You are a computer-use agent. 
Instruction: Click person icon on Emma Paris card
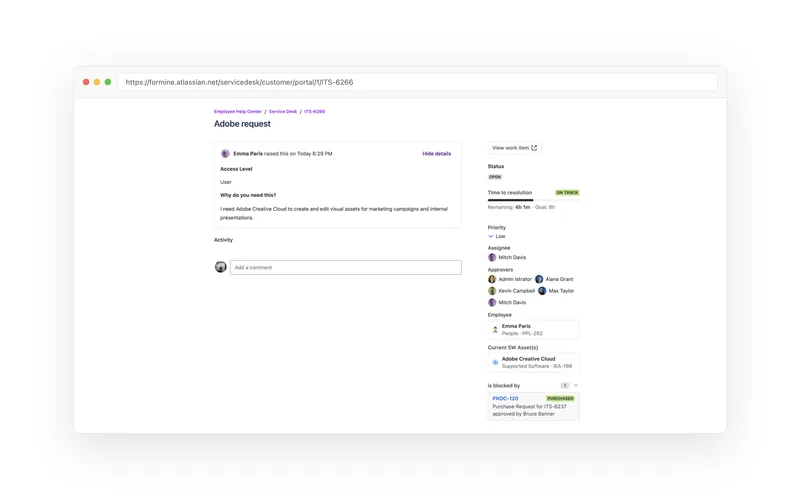(x=495, y=330)
